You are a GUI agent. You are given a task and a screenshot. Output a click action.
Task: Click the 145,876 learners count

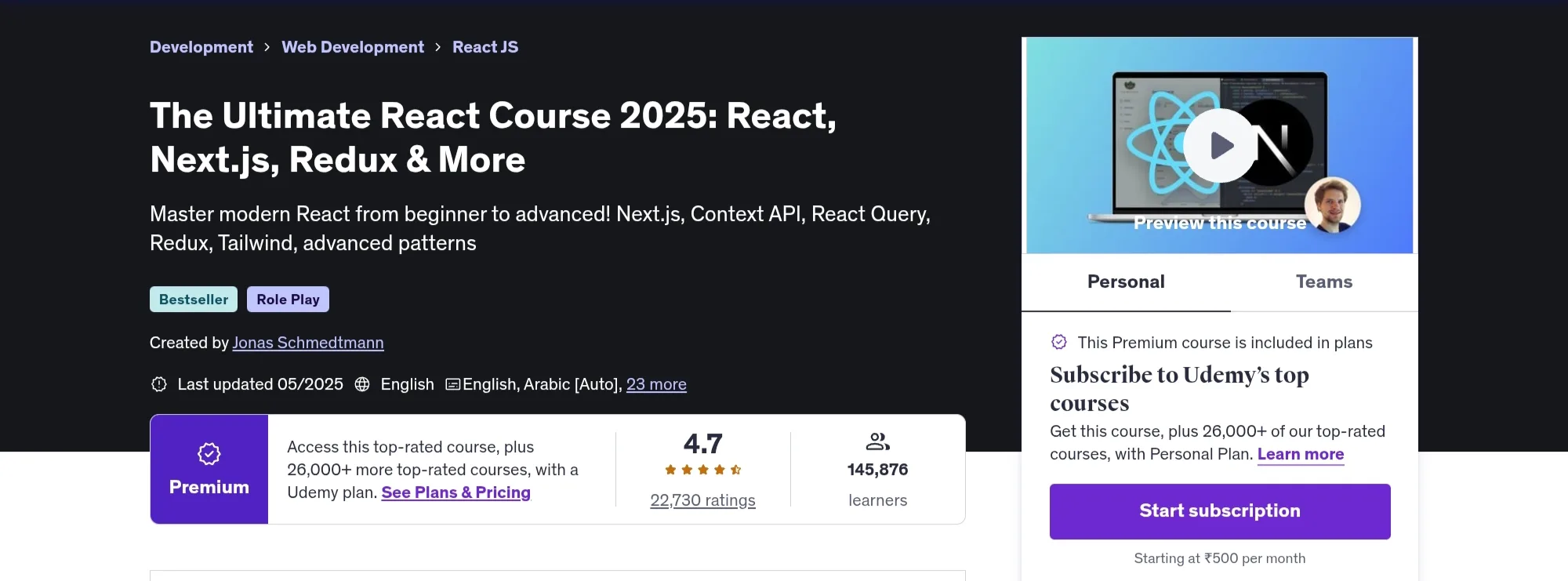(877, 470)
